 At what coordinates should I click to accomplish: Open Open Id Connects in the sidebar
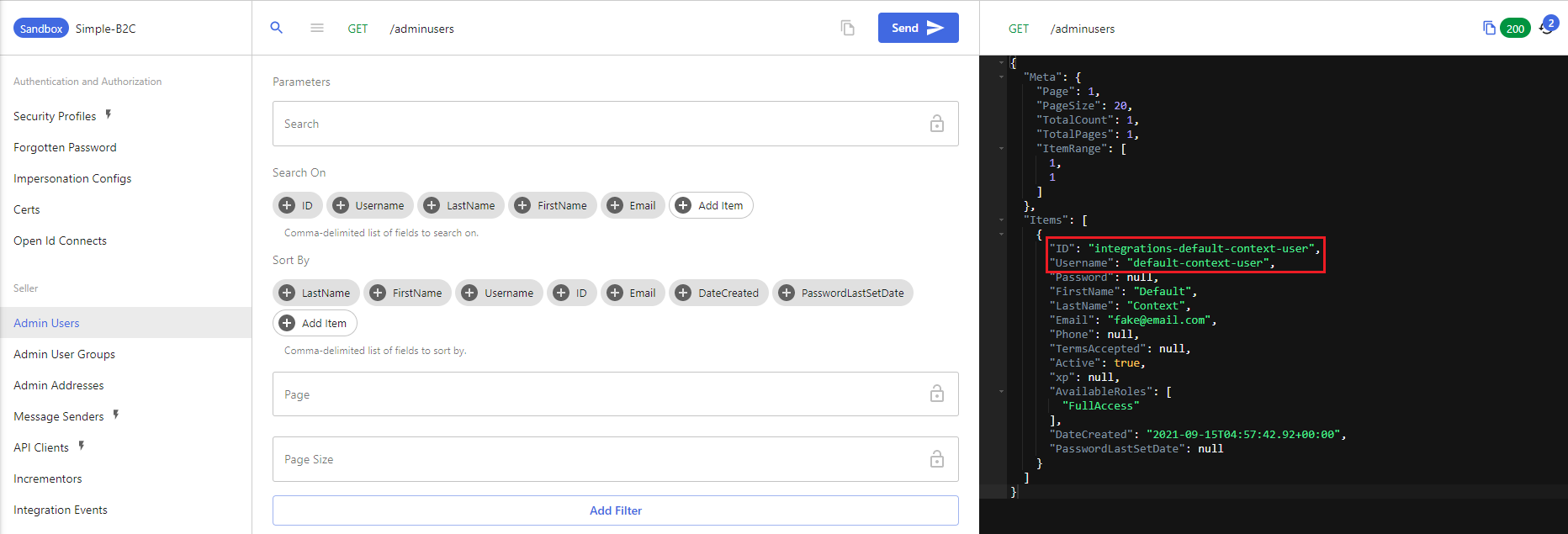coord(60,241)
